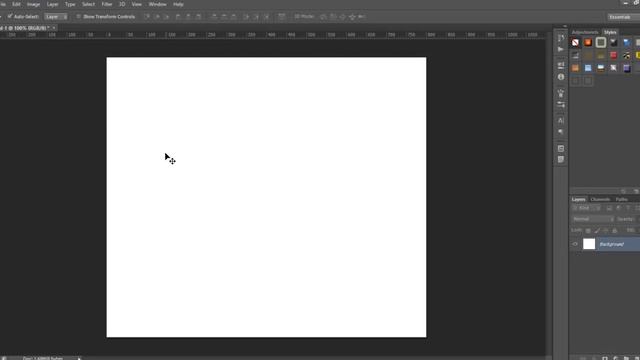
Task: Click Align left edges icon
Action: (178, 17)
